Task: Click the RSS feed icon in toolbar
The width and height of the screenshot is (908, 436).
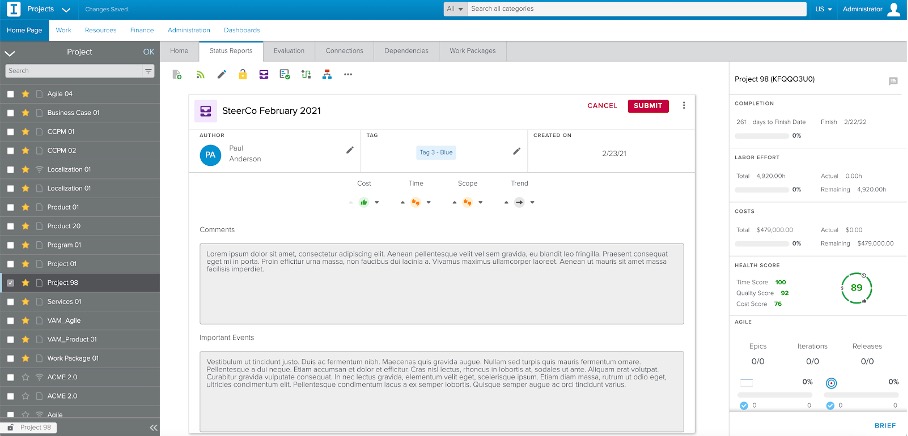Action: [x=199, y=74]
